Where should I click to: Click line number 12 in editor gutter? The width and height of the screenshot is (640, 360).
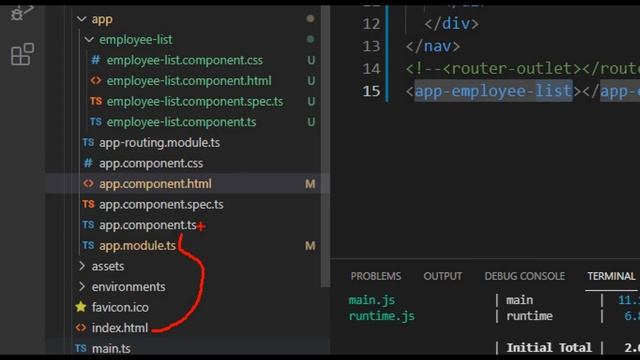[371, 24]
